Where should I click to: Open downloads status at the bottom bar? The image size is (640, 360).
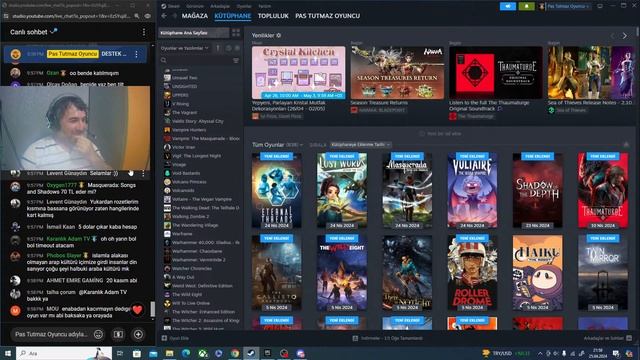pyautogui.click(x=387, y=338)
